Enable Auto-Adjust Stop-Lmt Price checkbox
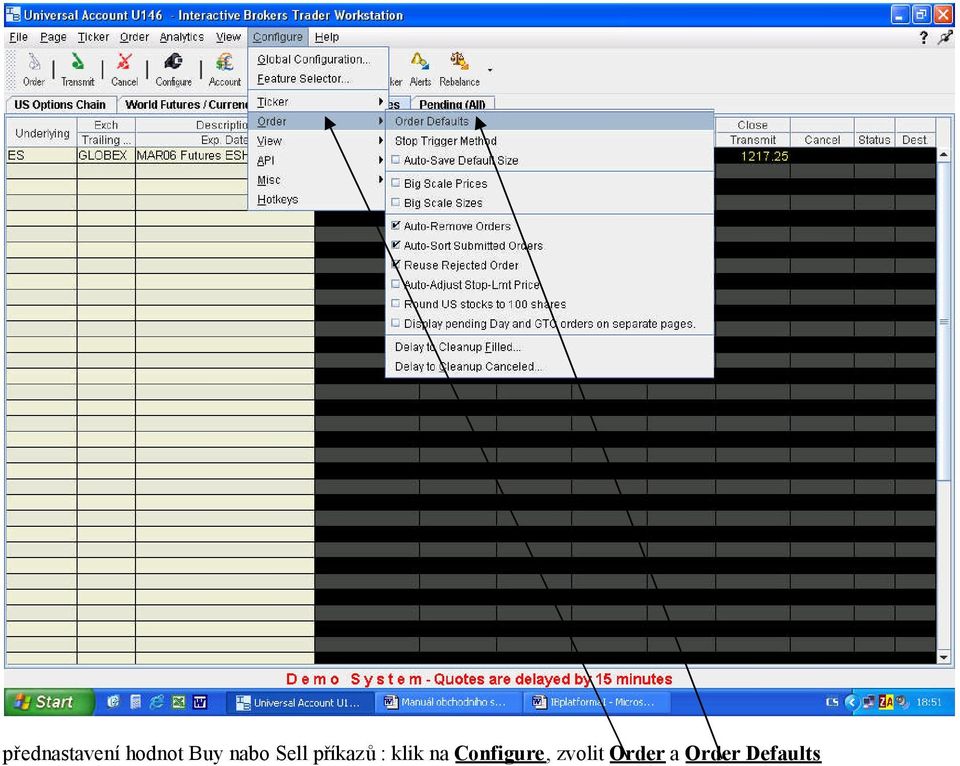This screenshot has width=960, height=766. click(396, 284)
